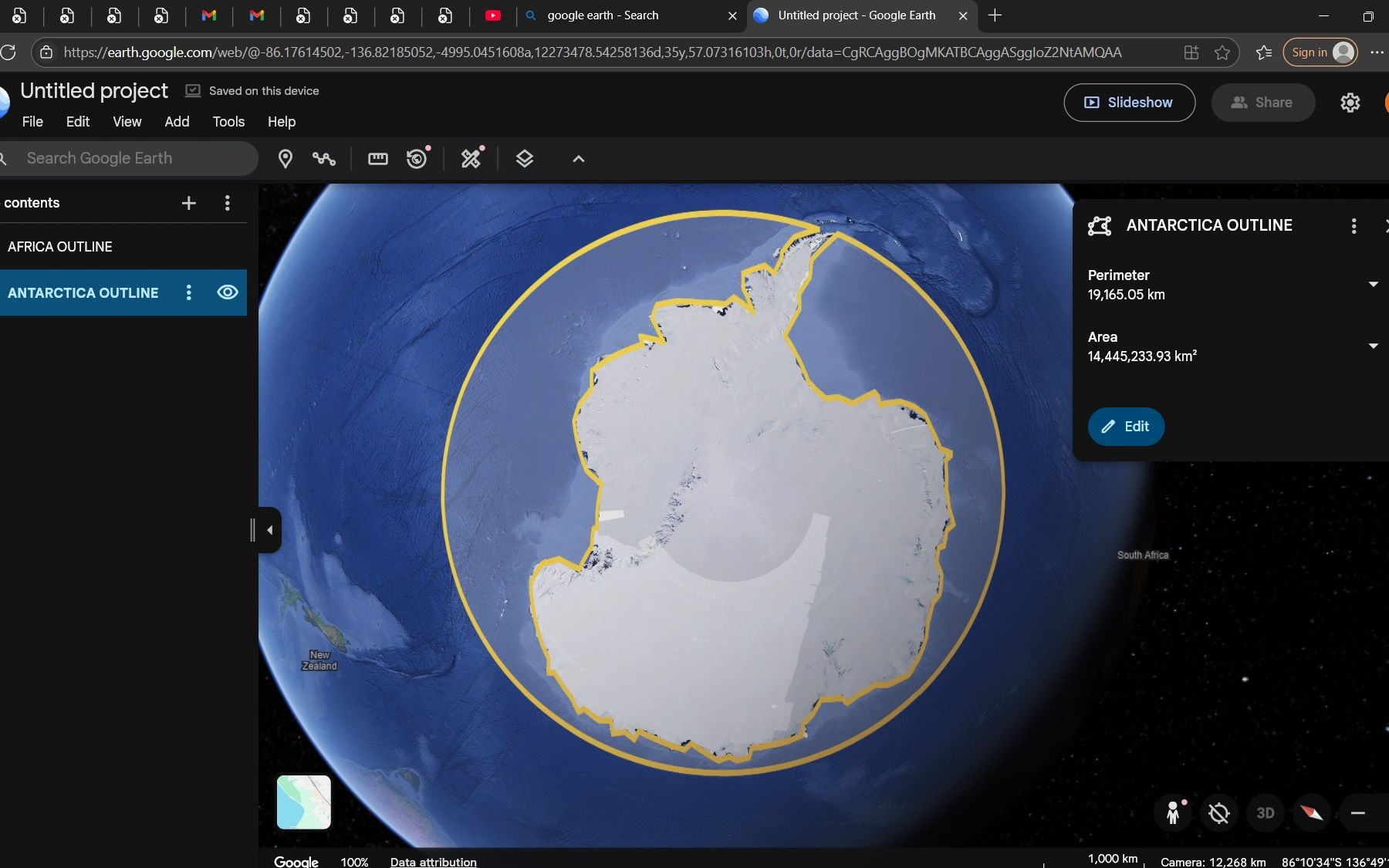Screen dimensions: 1389x868
Task: Click the Timelapse history icon in toolbar
Action: pyautogui.click(x=417, y=159)
